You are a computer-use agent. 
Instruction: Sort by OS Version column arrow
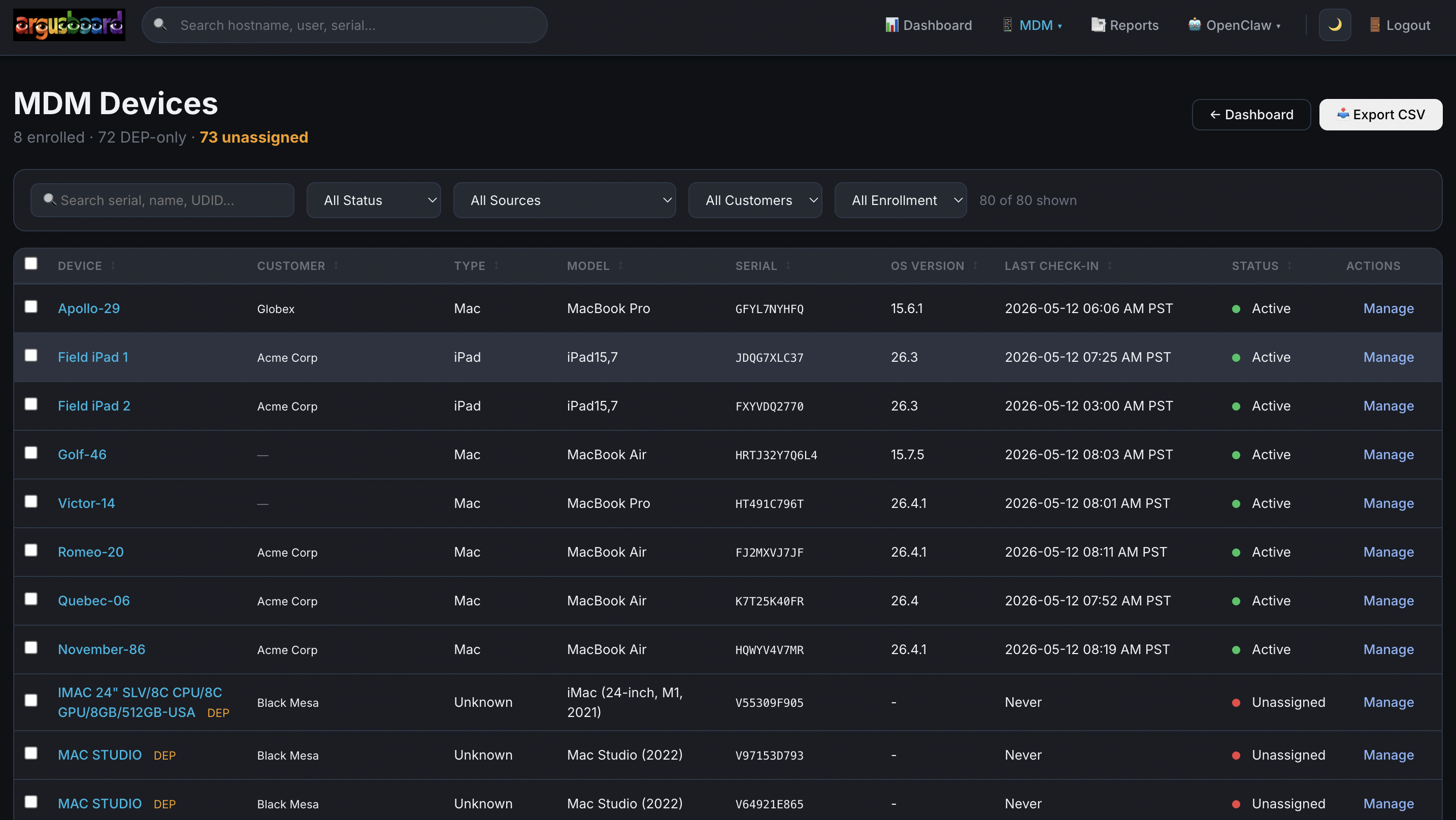tap(975, 265)
